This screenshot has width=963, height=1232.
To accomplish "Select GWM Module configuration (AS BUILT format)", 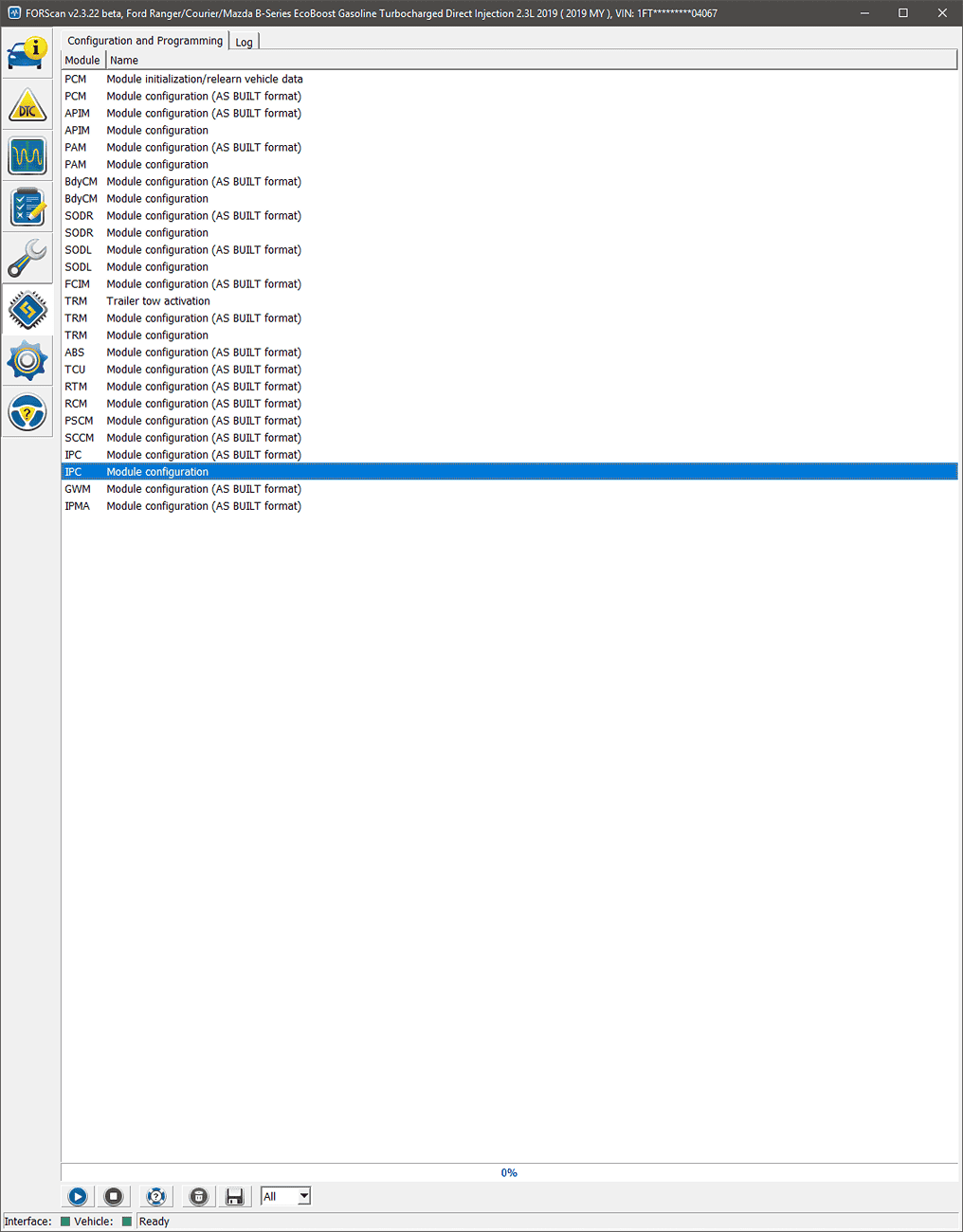I will point(510,489).
